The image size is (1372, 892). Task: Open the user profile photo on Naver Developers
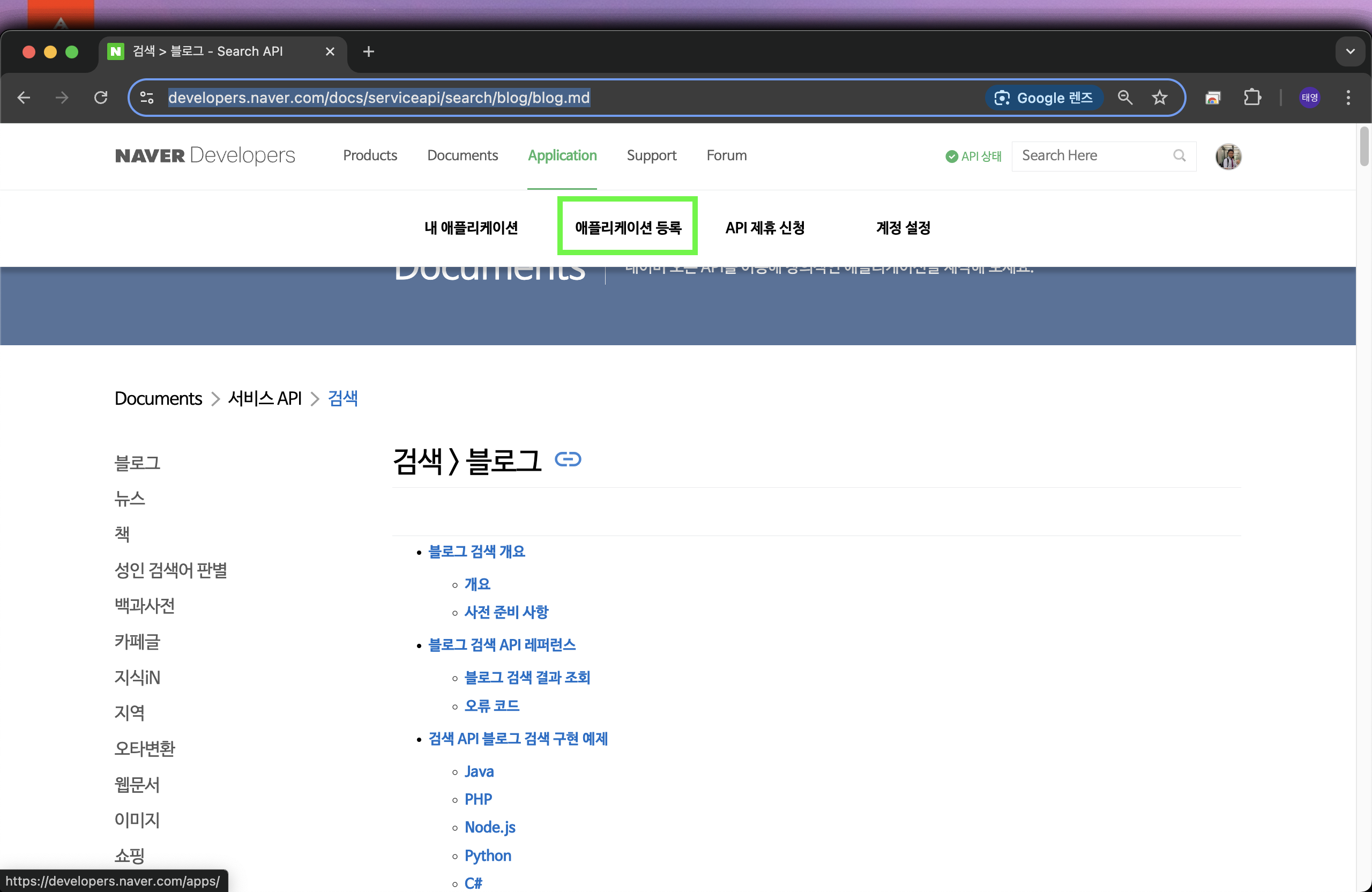pos(1228,156)
